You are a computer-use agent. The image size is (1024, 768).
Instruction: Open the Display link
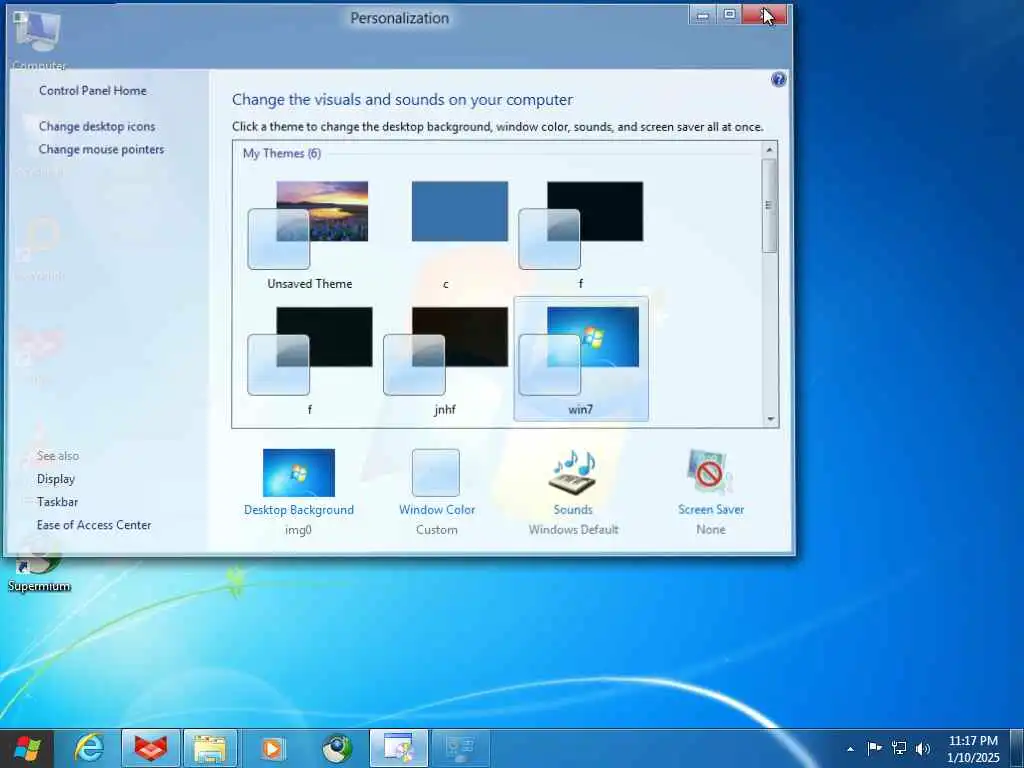pyautogui.click(x=56, y=479)
